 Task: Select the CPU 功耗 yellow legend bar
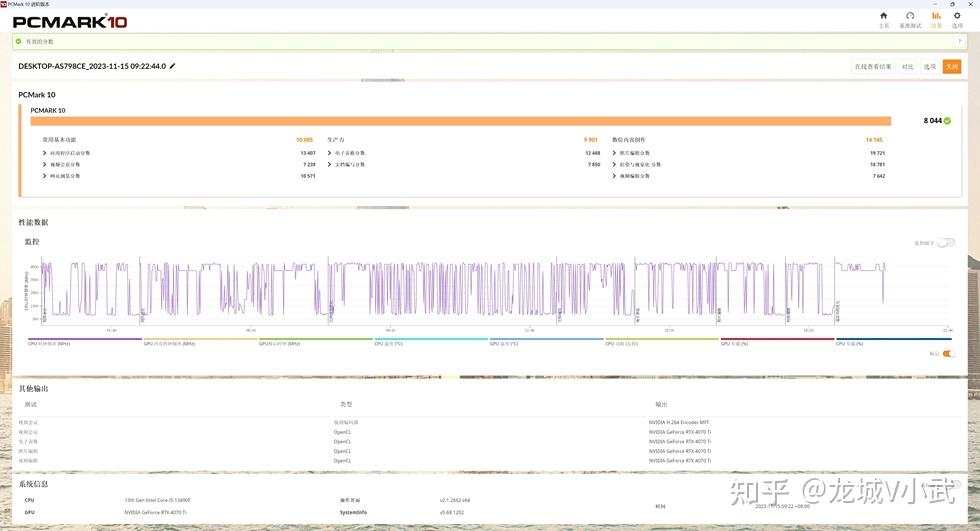pyautogui.click(x=662, y=341)
